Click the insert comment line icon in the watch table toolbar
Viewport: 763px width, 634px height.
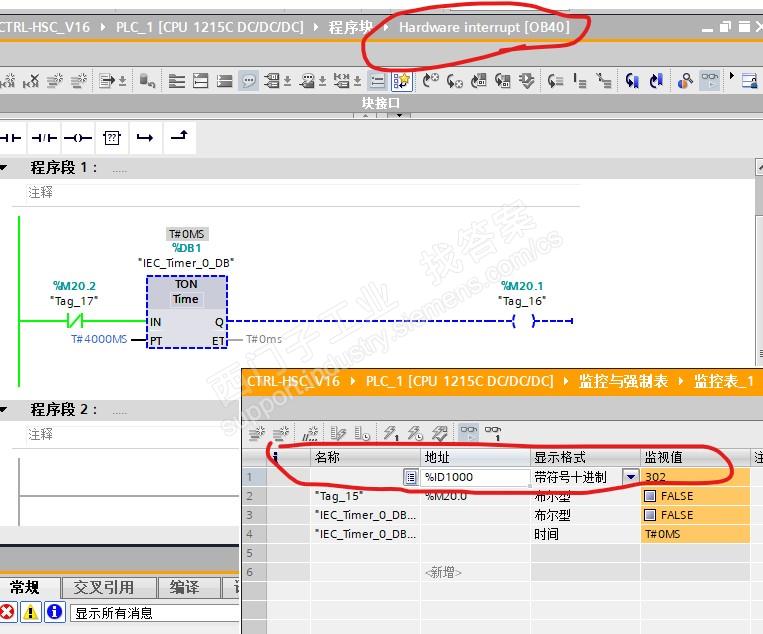pyautogui.click(x=310, y=433)
